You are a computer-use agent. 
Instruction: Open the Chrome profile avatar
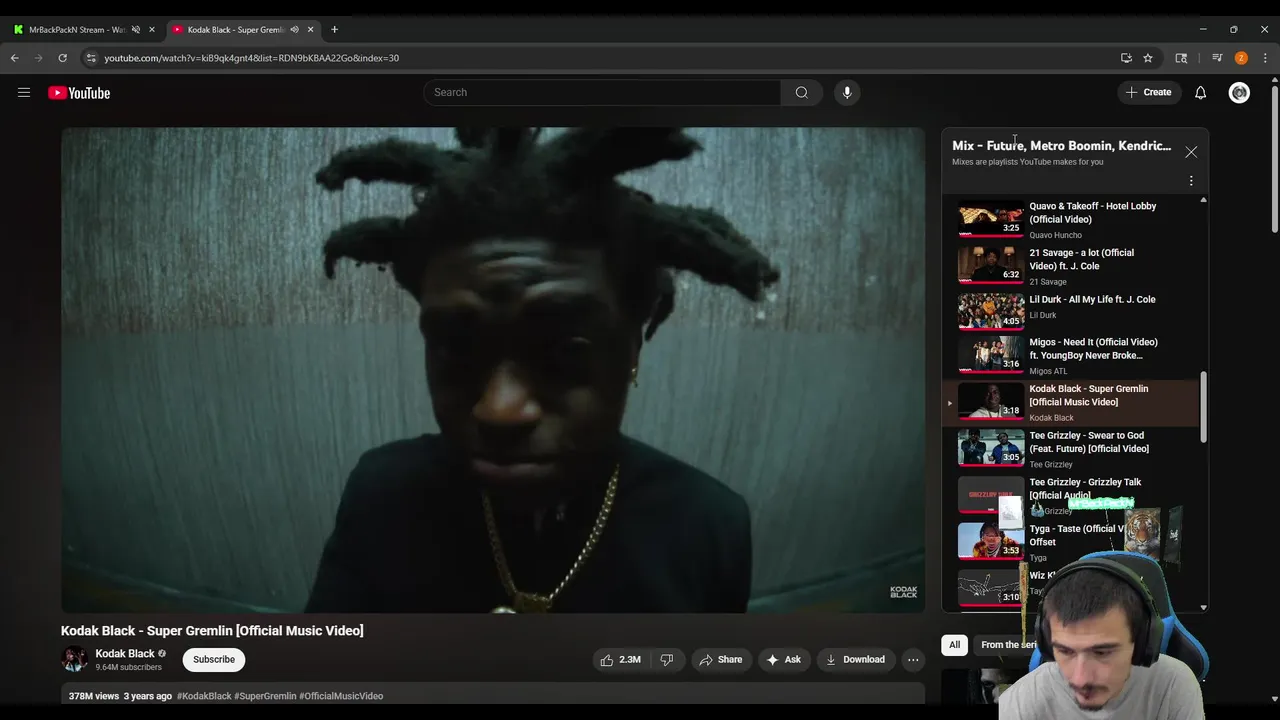click(x=1241, y=58)
